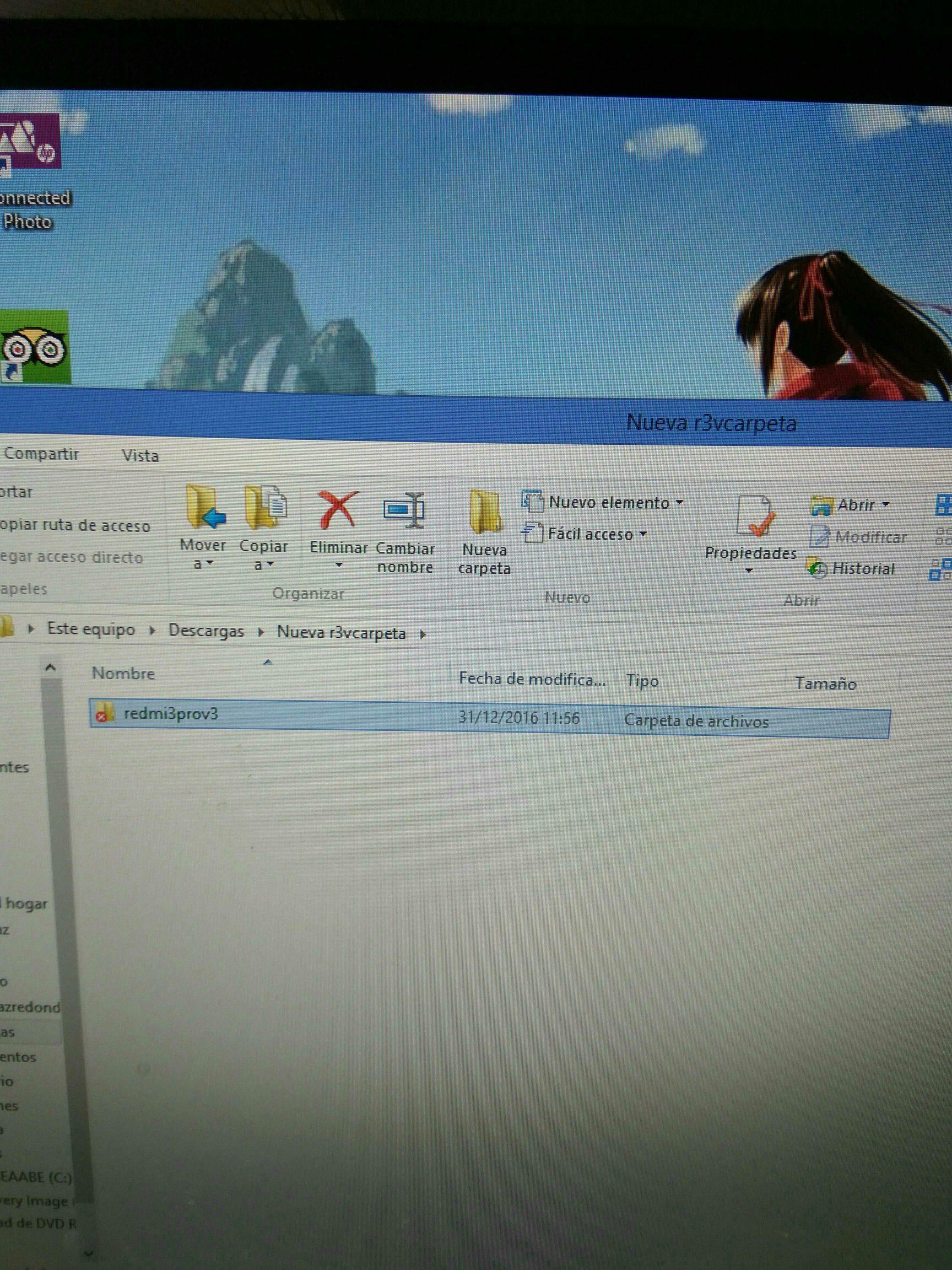Screen dimensions: 952x1270
Task: Click Copiar ruta de acceso
Action: point(74,525)
